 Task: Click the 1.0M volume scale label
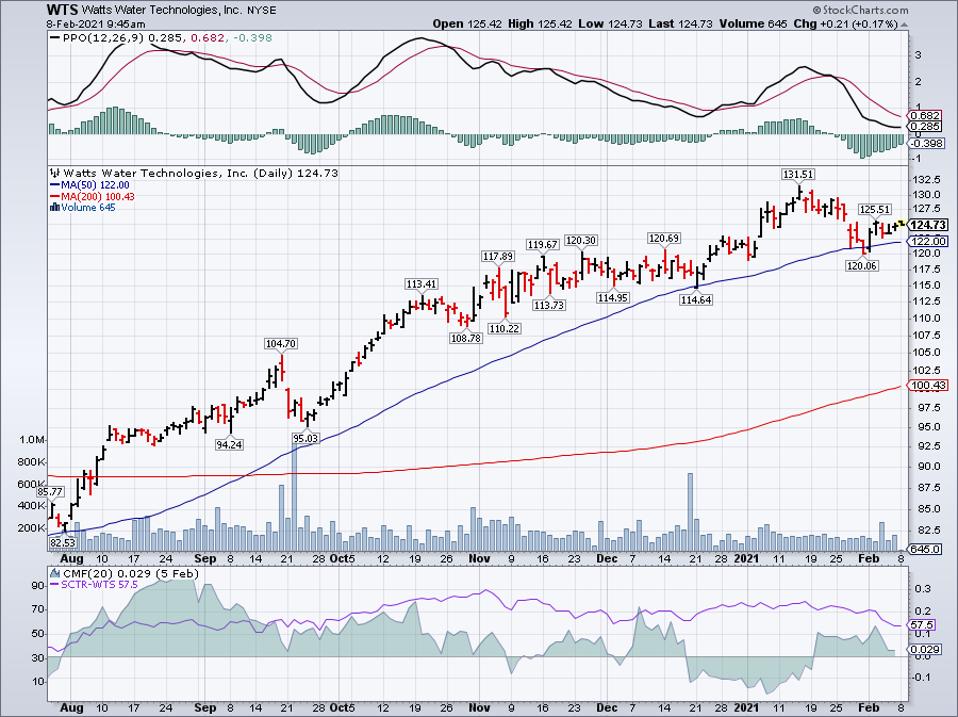32,440
